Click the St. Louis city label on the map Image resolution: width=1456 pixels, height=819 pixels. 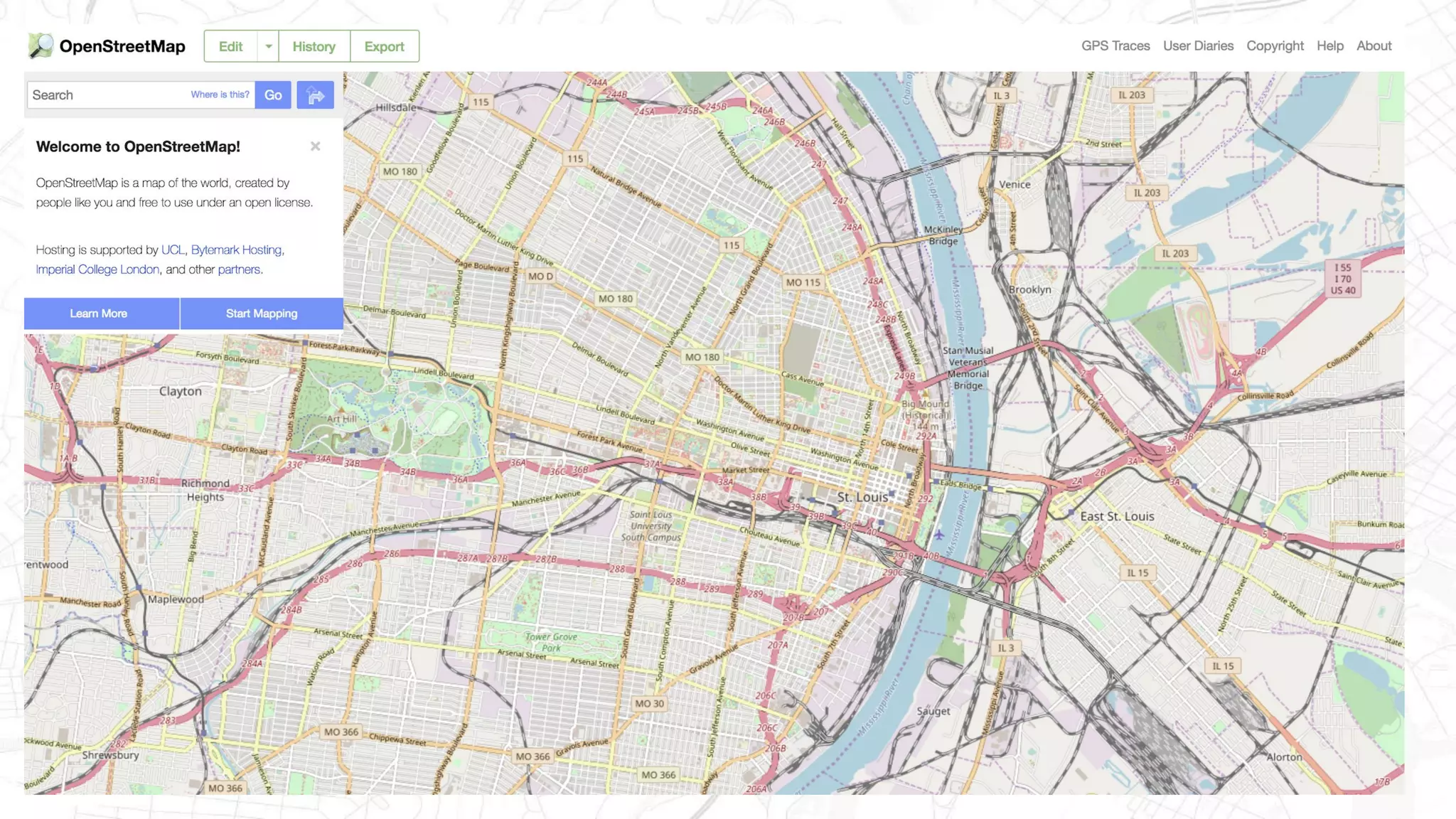pos(862,497)
